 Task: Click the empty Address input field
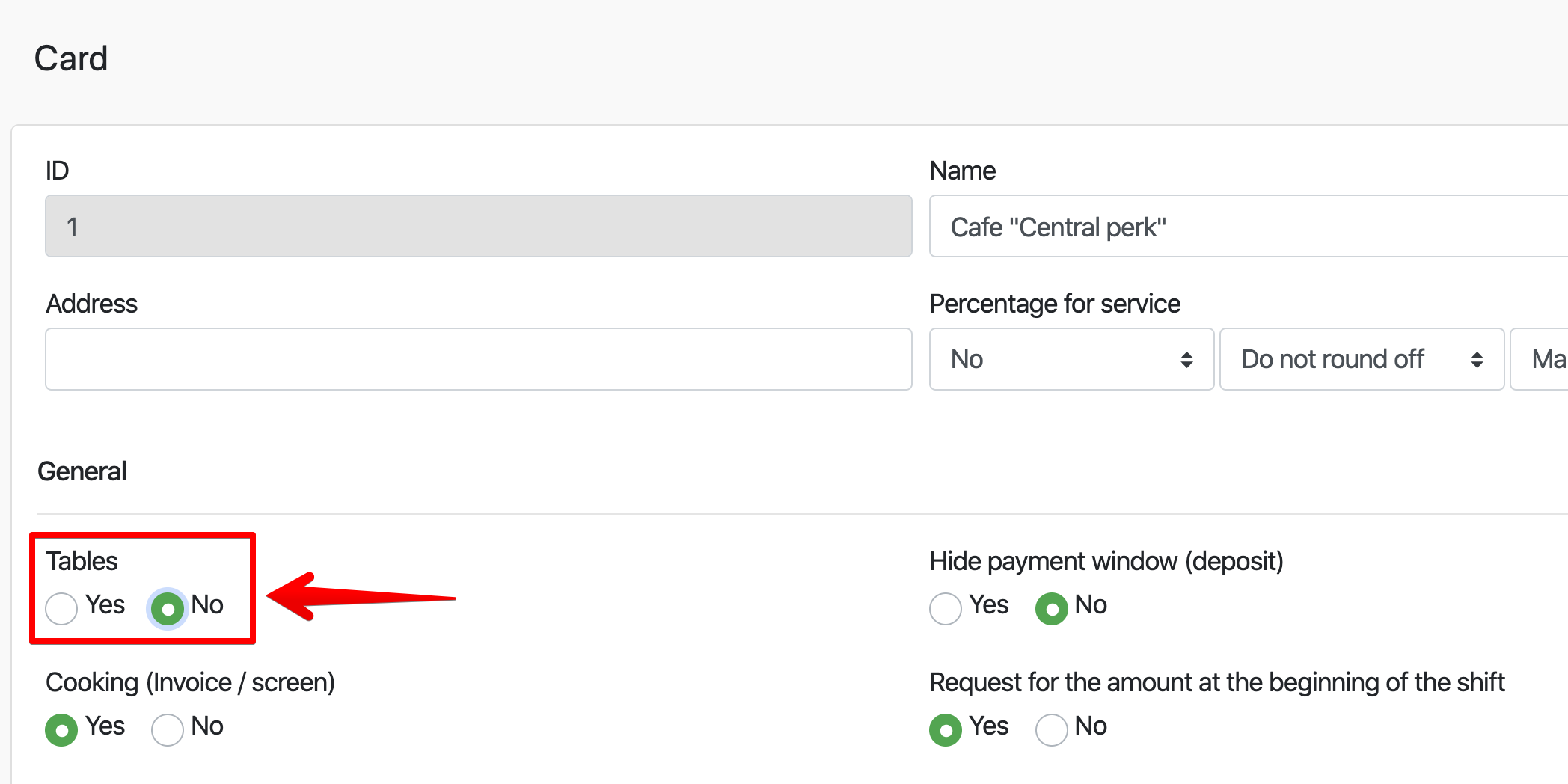coord(478,359)
